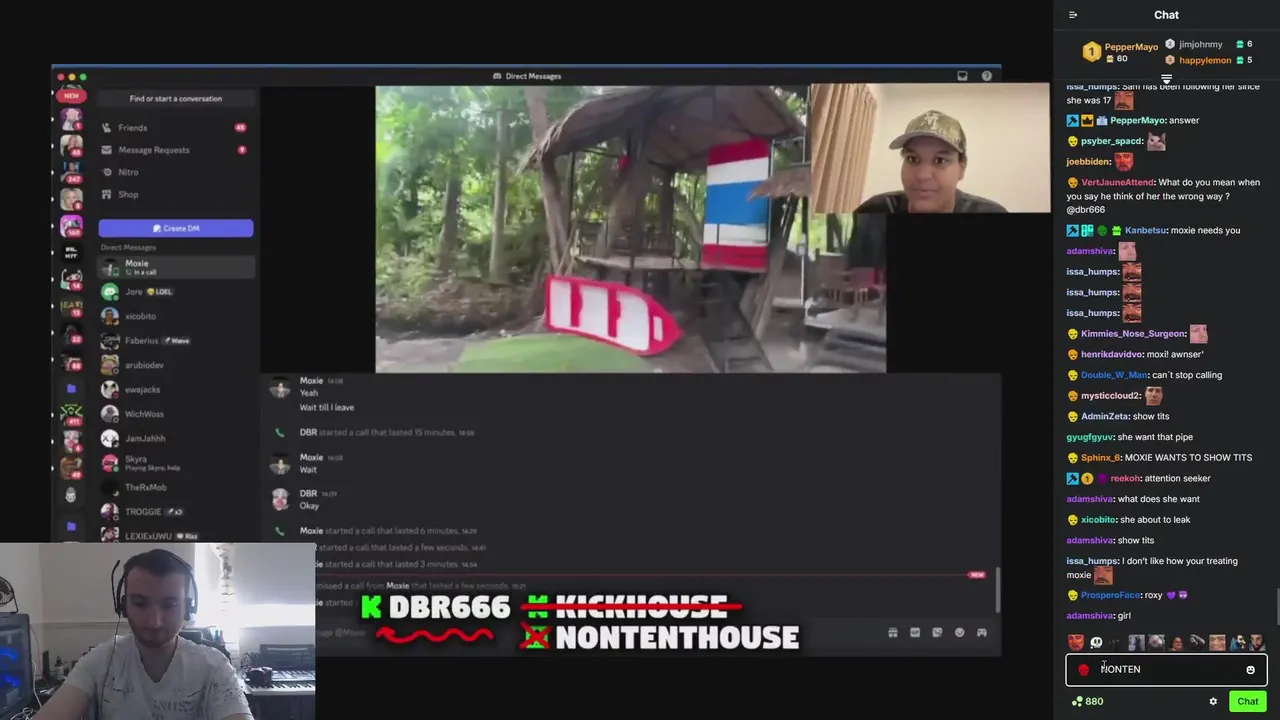Collapse the chat panel via arrow icon
Screen dimensions: 1280x720
[1073, 15]
